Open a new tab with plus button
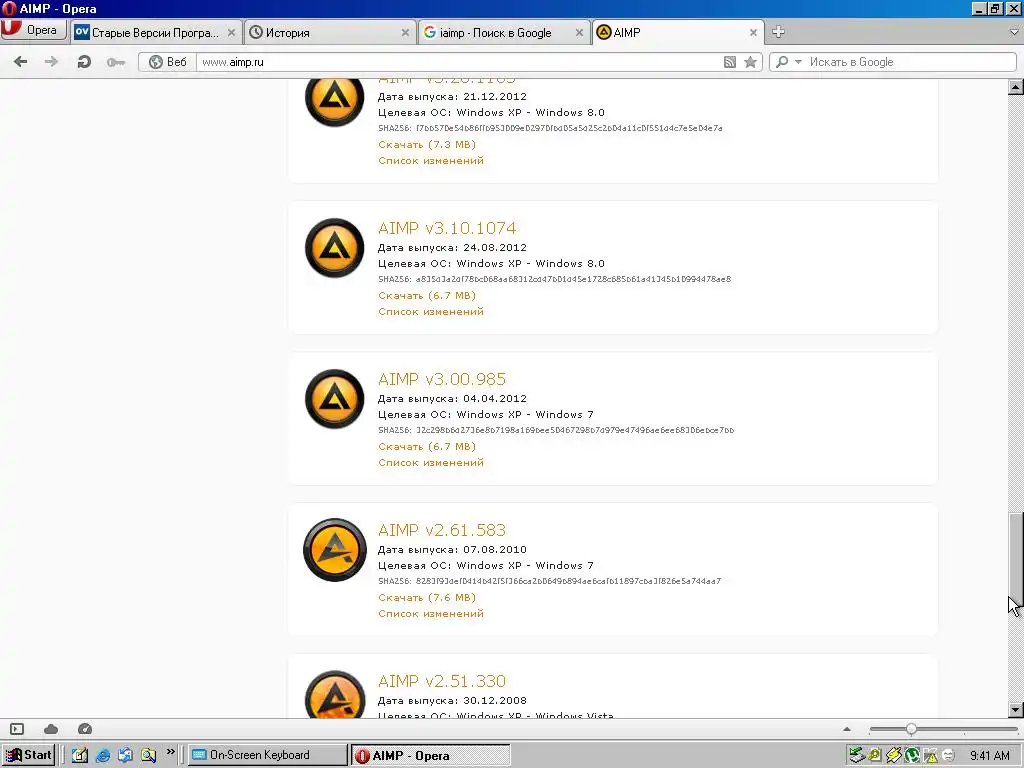 coord(778,32)
